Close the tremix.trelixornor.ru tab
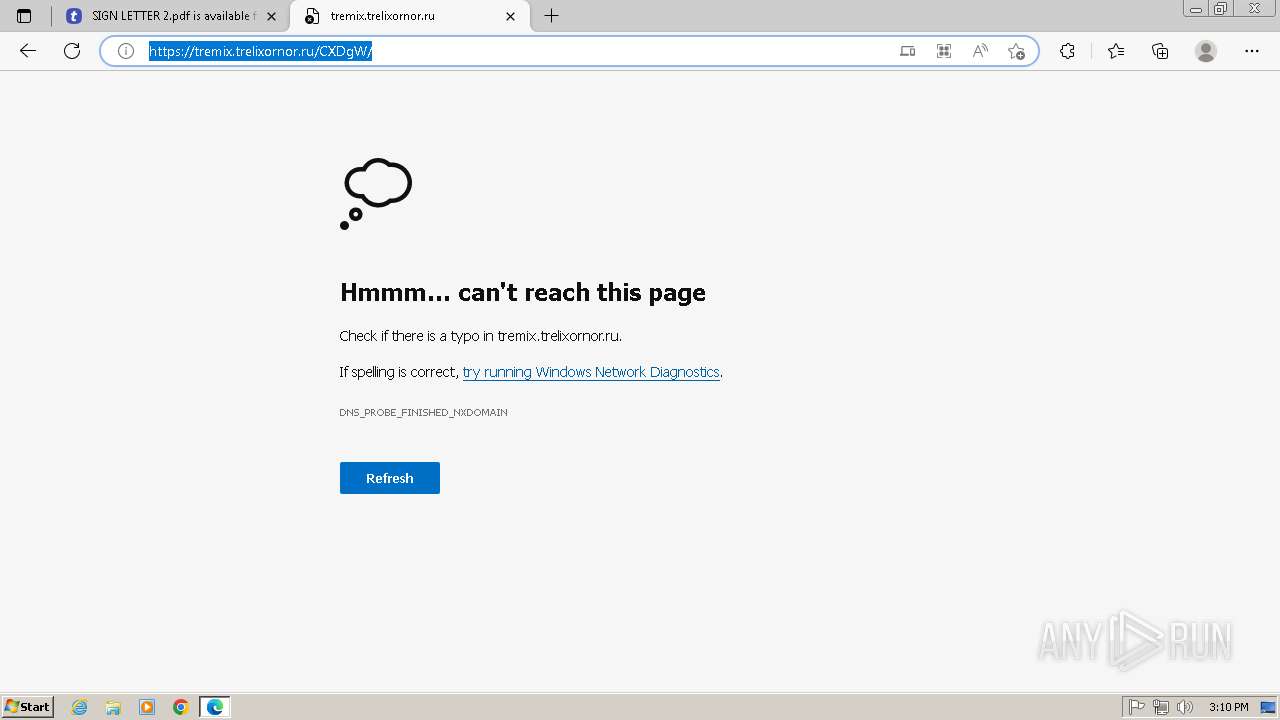Viewport: 1280px width, 720px height. [x=510, y=16]
